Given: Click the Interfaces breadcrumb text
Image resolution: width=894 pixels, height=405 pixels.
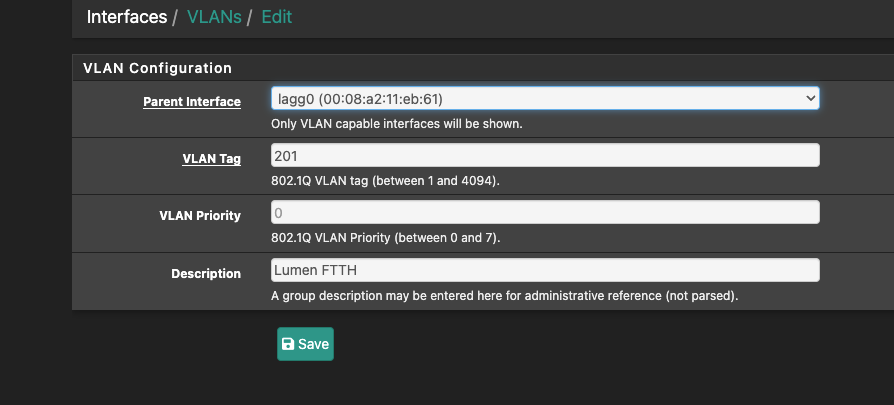Looking at the screenshot, I should pos(127,17).
